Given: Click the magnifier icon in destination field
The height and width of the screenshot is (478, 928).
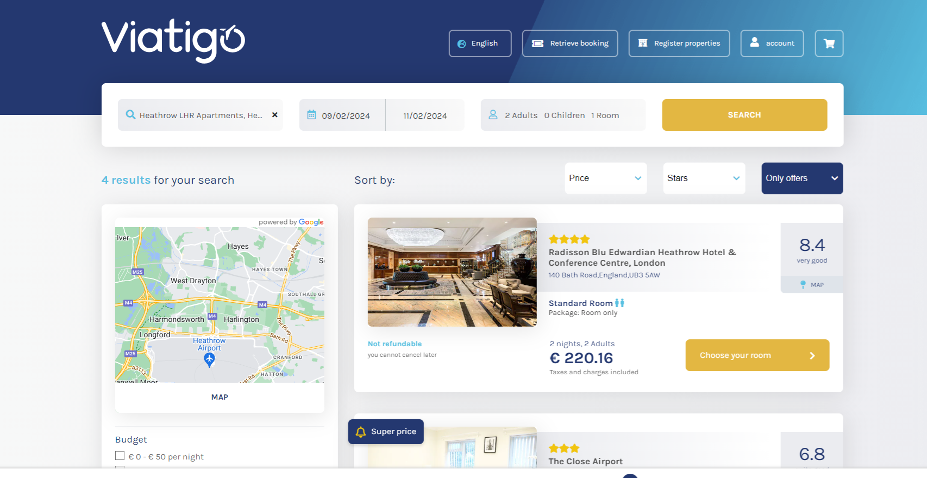Looking at the screenshot, I should point(130,115).
